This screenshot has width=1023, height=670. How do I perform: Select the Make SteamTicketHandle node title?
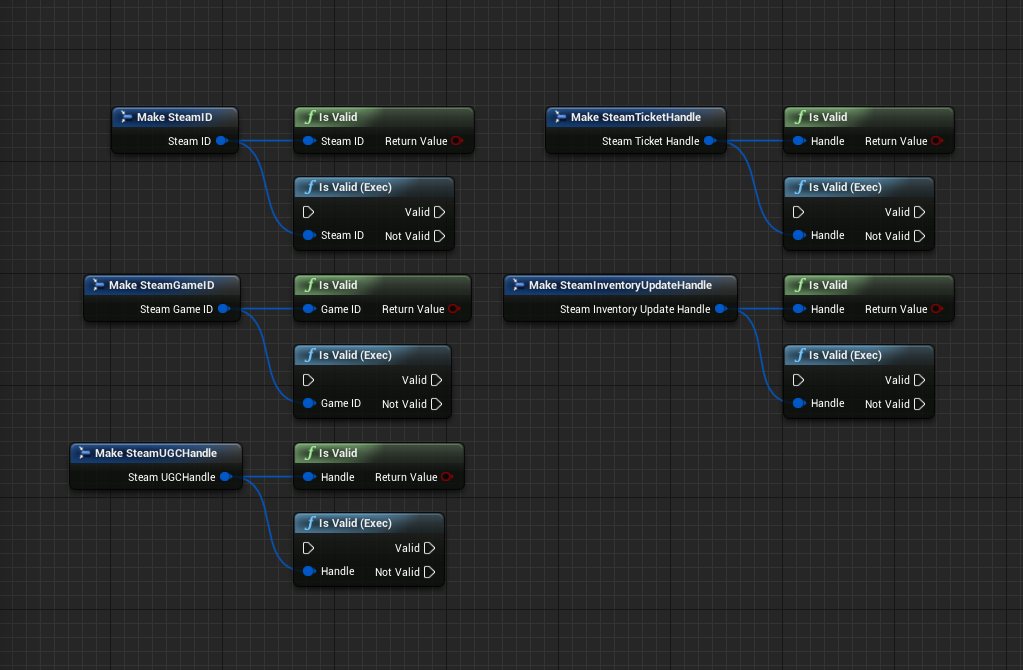[635, 117]
